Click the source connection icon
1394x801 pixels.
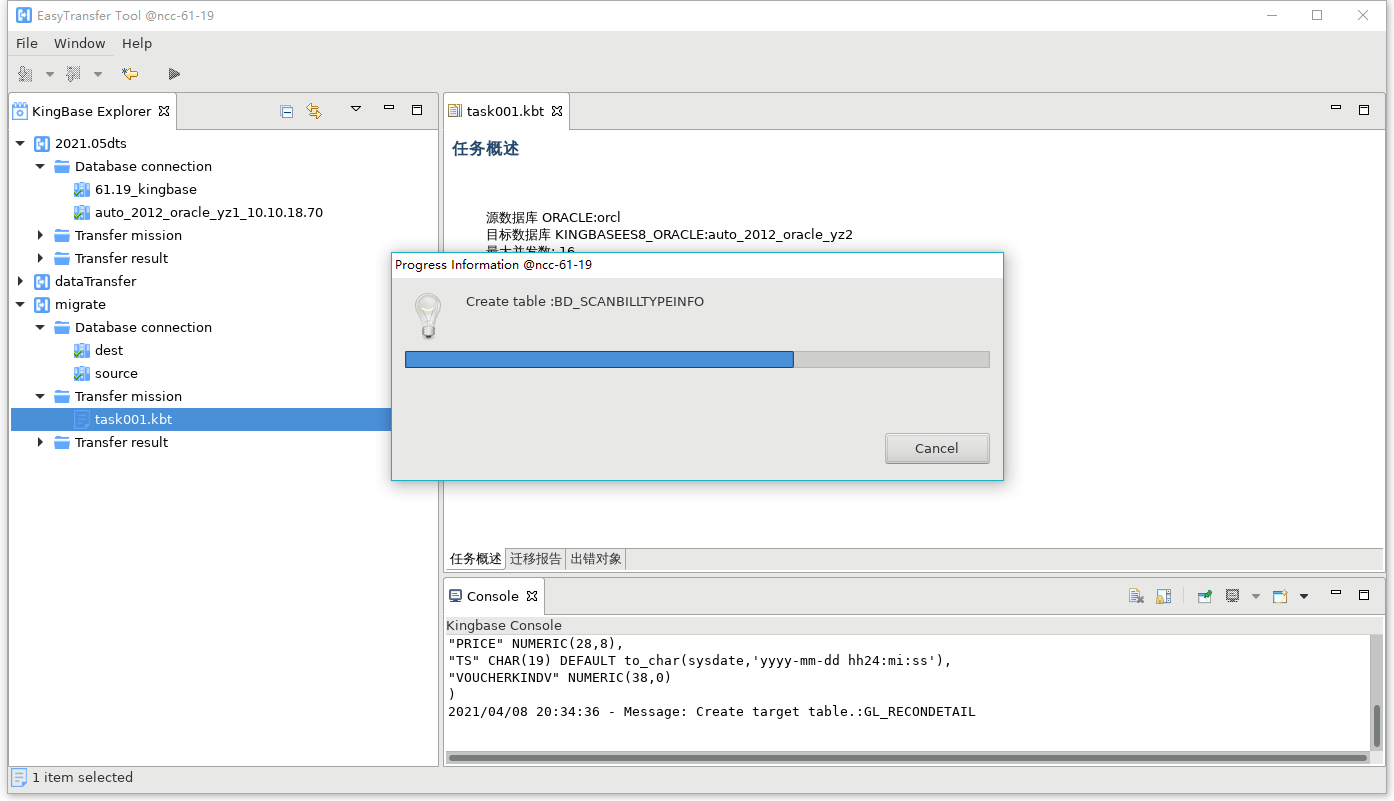coord(82,374)
